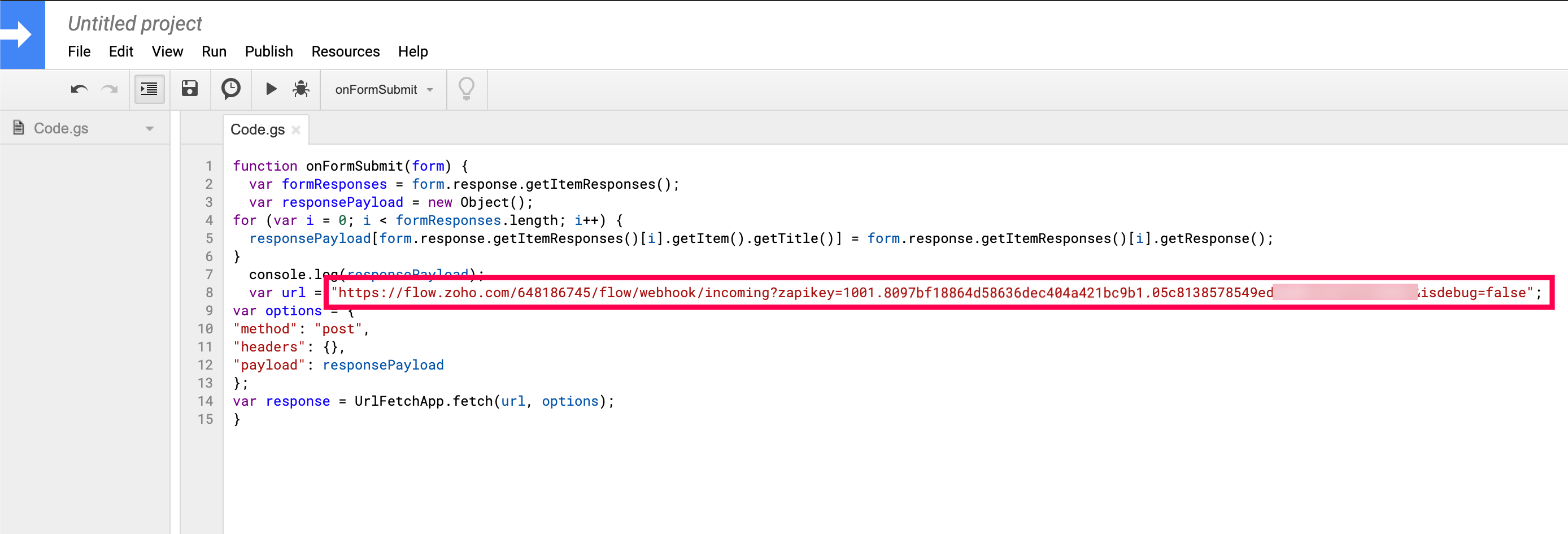Click the undo arrow icon

tap(79, 89)
